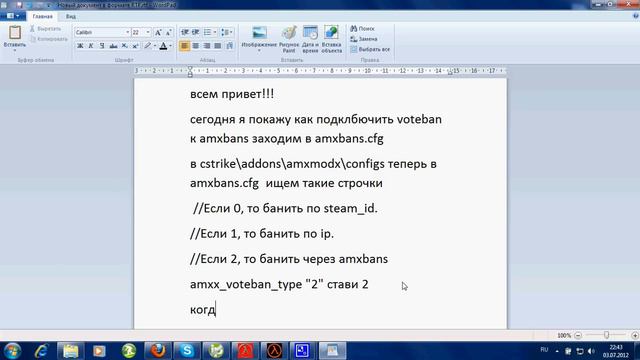Screen dimensions: 640x360
Task: Switch to the Вид ribbon tab
Action: tap(71, 17)
